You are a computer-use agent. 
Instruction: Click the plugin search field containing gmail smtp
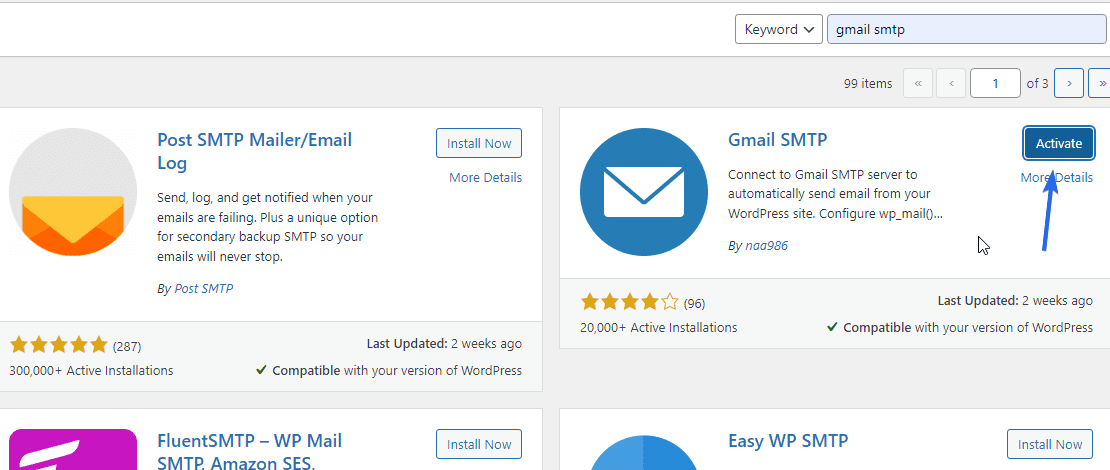click(968, 29)
